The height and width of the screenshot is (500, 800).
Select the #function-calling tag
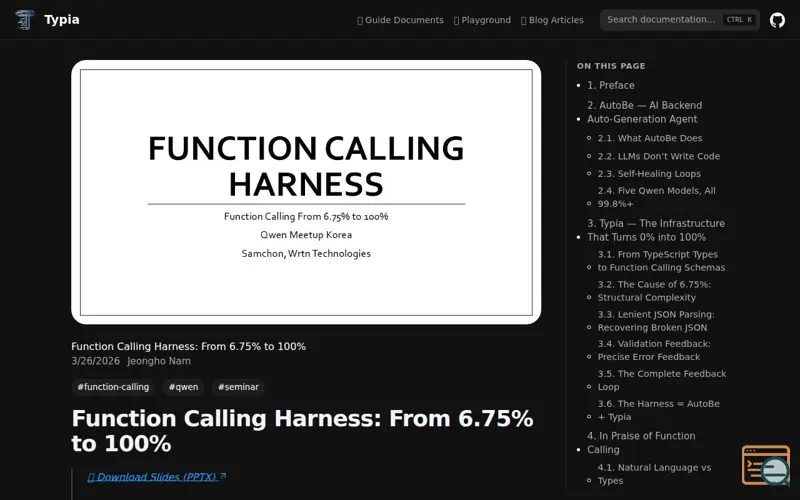[113, 387]
